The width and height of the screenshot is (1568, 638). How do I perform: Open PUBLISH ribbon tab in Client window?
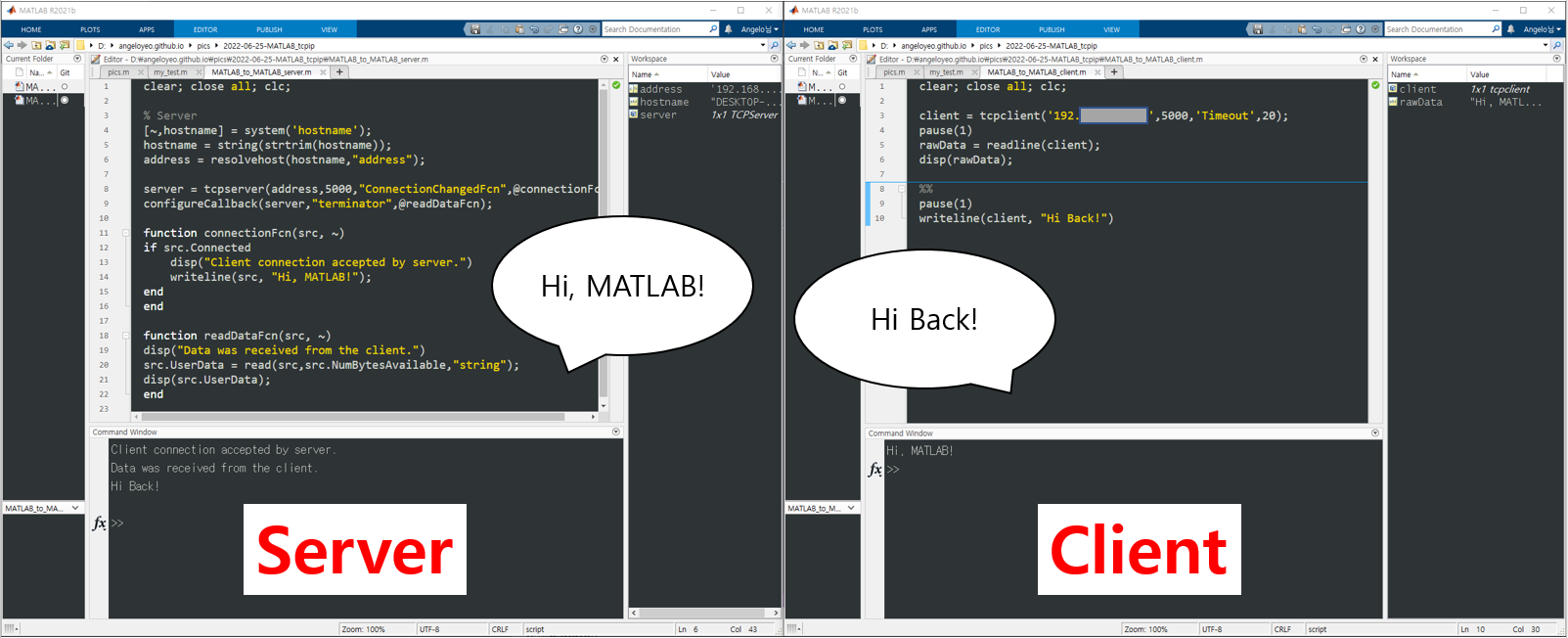1052,29
